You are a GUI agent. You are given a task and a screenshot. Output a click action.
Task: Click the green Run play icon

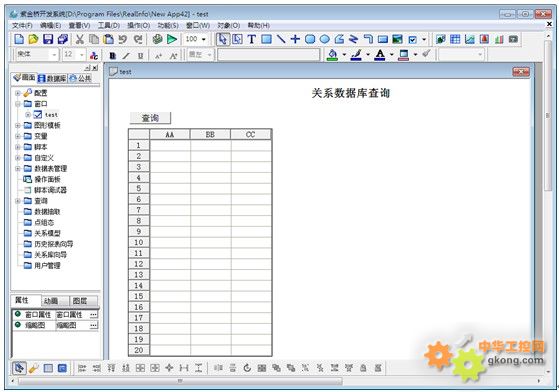172,39
